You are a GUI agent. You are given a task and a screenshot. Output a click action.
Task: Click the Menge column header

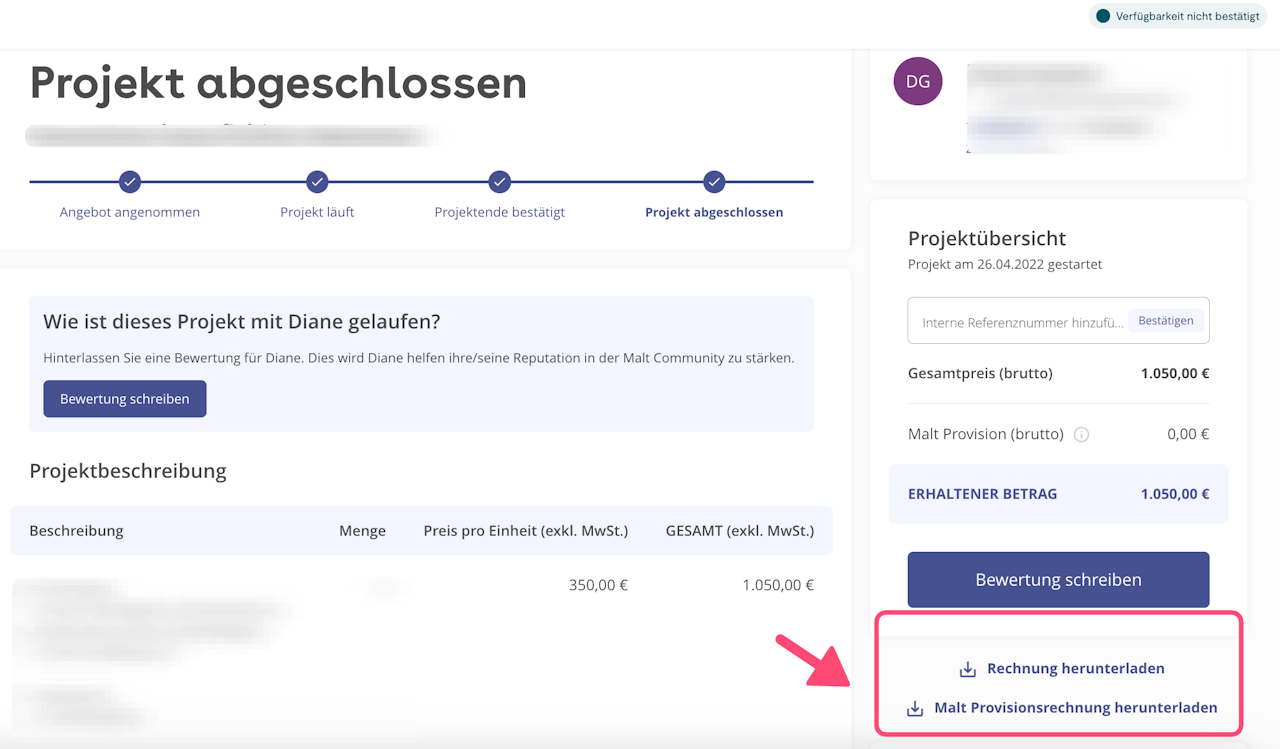click(x=362, y=530)
